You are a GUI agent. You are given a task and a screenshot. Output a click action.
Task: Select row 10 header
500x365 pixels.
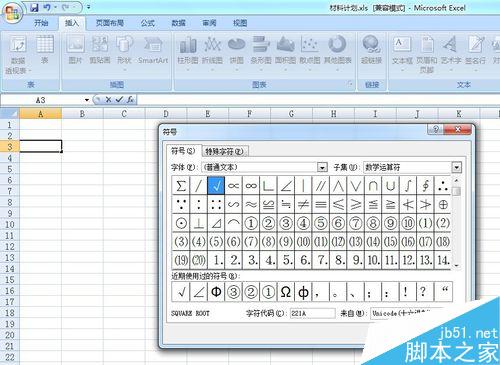tap(10, 224)
